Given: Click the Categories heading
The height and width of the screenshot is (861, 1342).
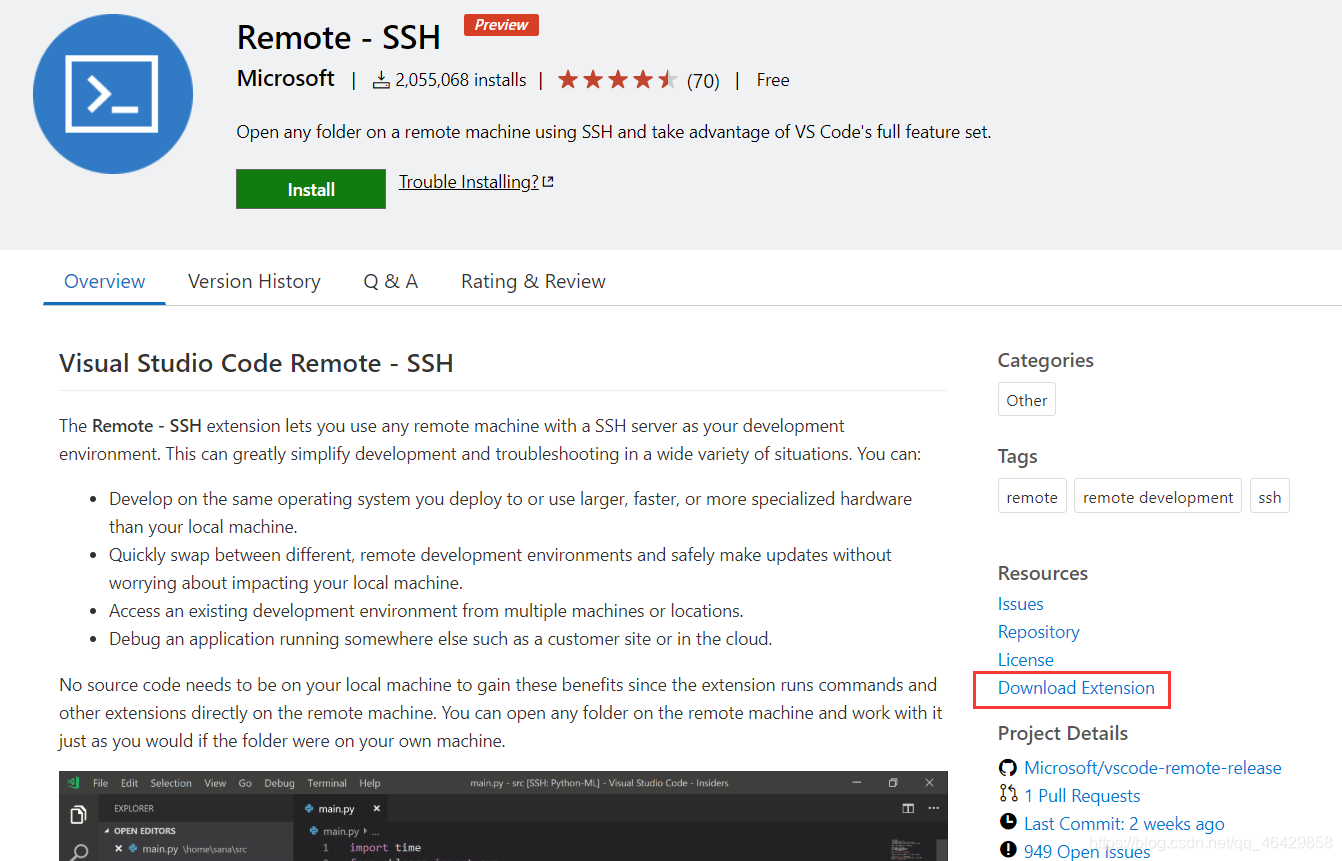Looking at the screenshot, I should click(x=1046, y=360).
